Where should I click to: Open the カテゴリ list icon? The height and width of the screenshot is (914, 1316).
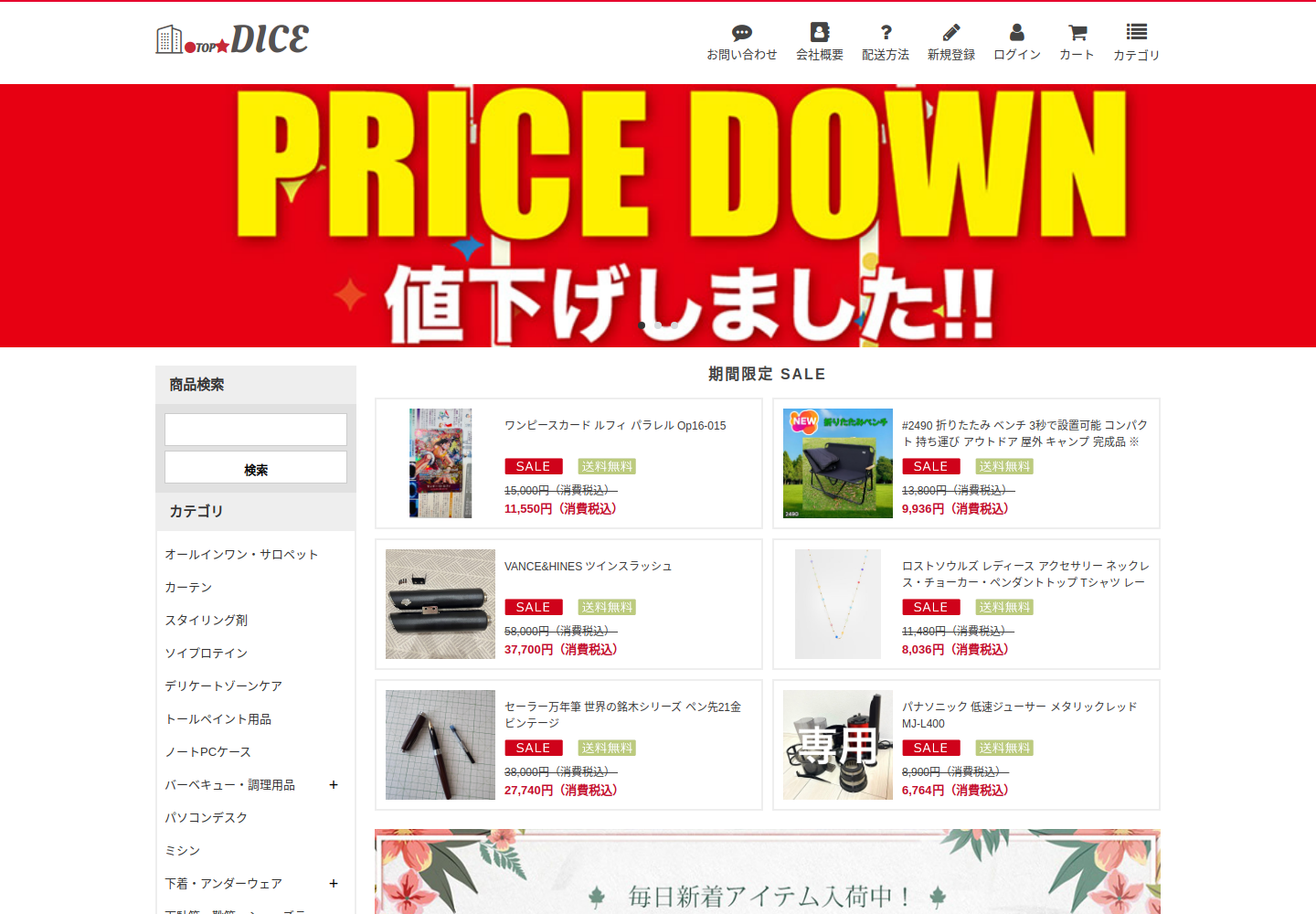tap(1136, 32)
